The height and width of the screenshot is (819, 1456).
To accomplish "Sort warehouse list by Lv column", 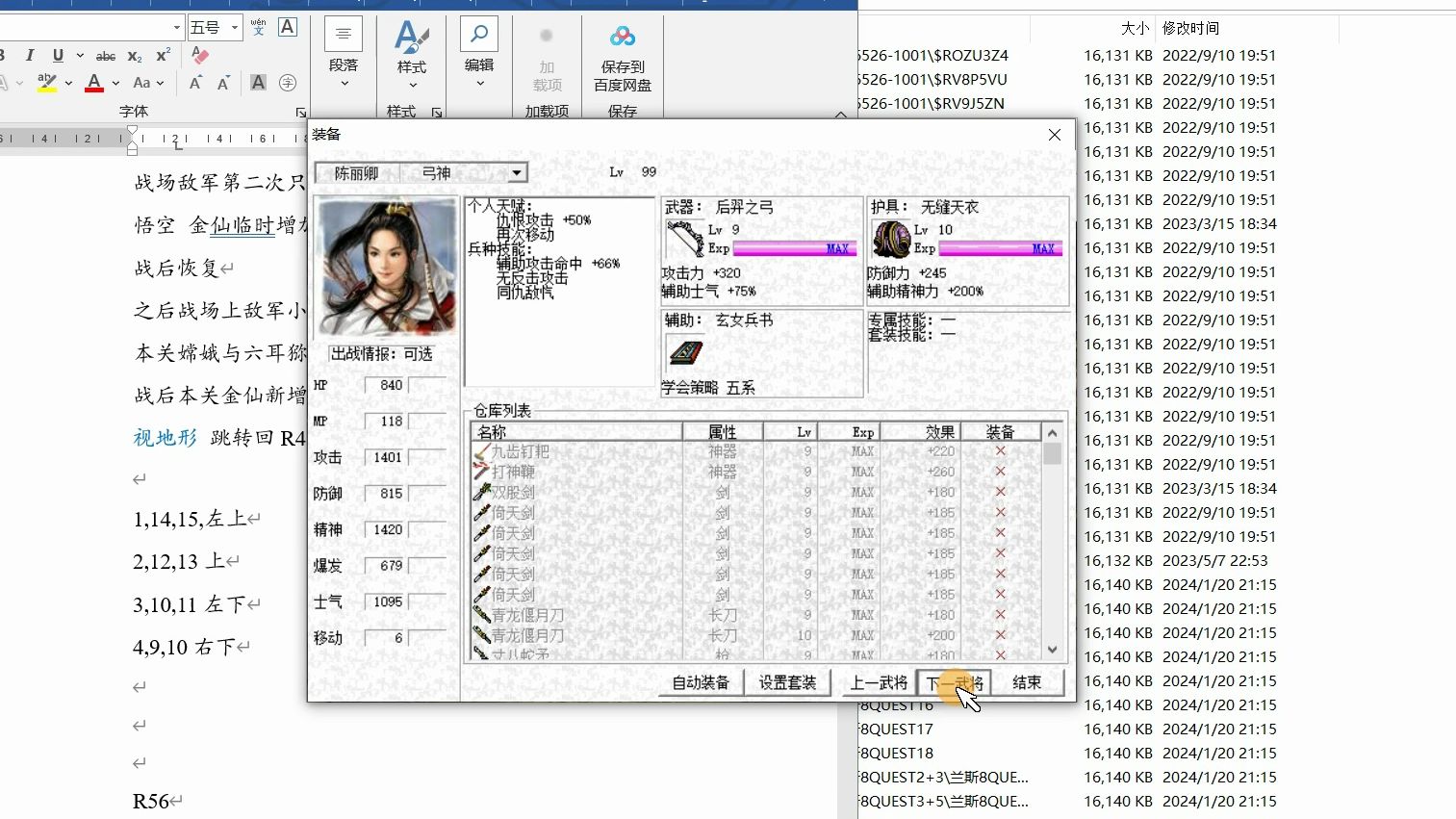I will pyautogui.click(x=790, y=432).
